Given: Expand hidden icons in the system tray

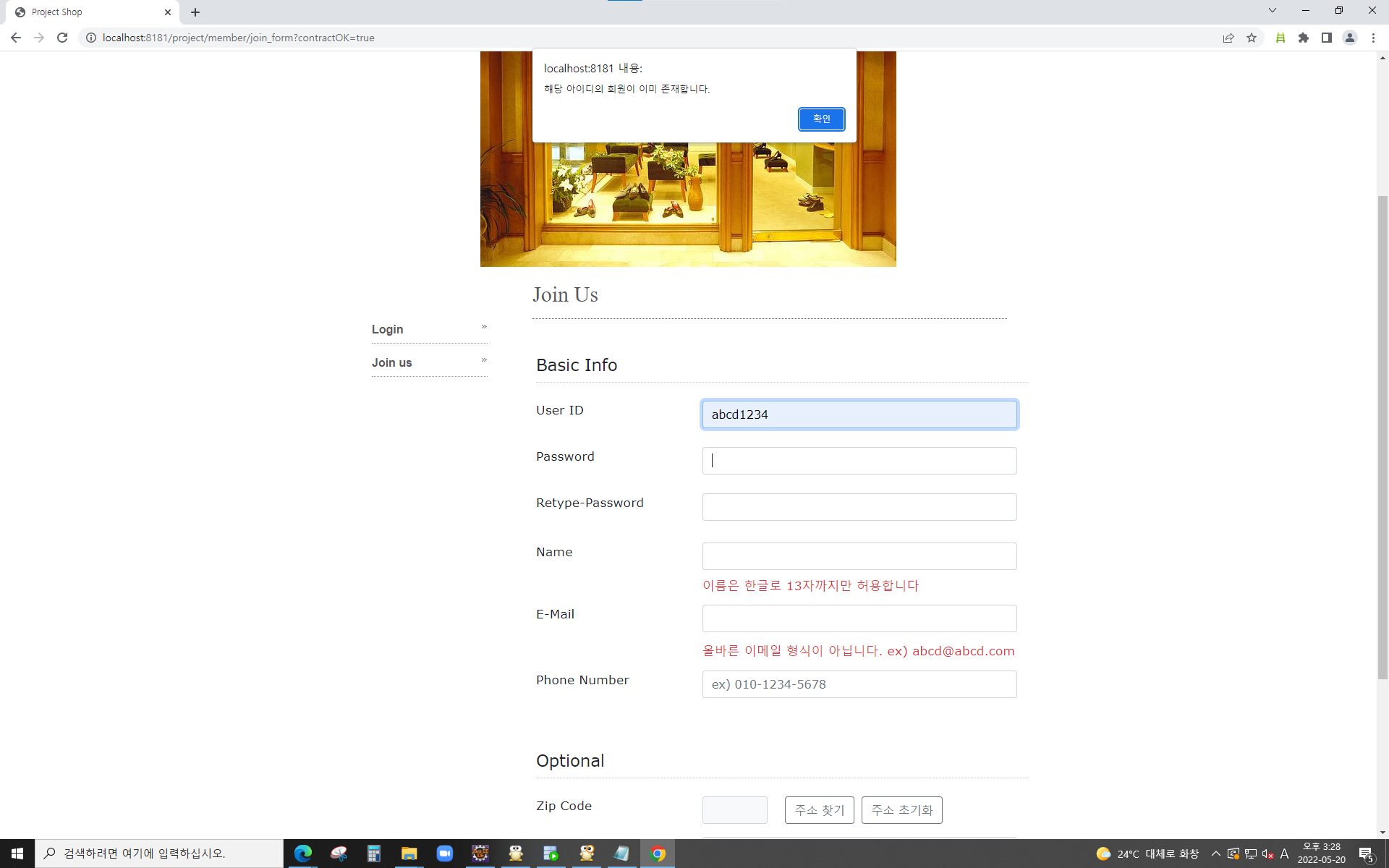Looking at the screenshot, I should (1215, 854).
